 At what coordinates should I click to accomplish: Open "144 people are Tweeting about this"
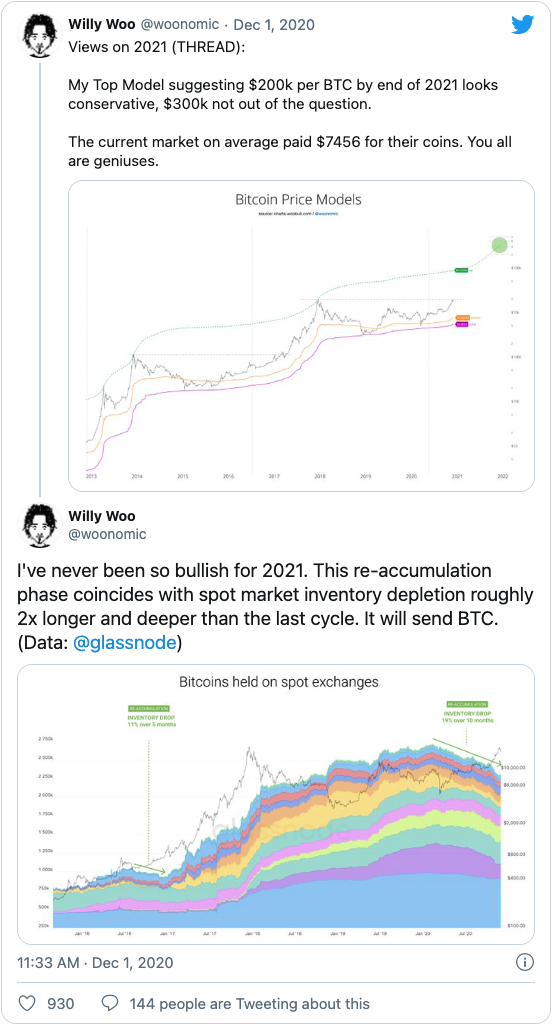(x=249, y=1003)
